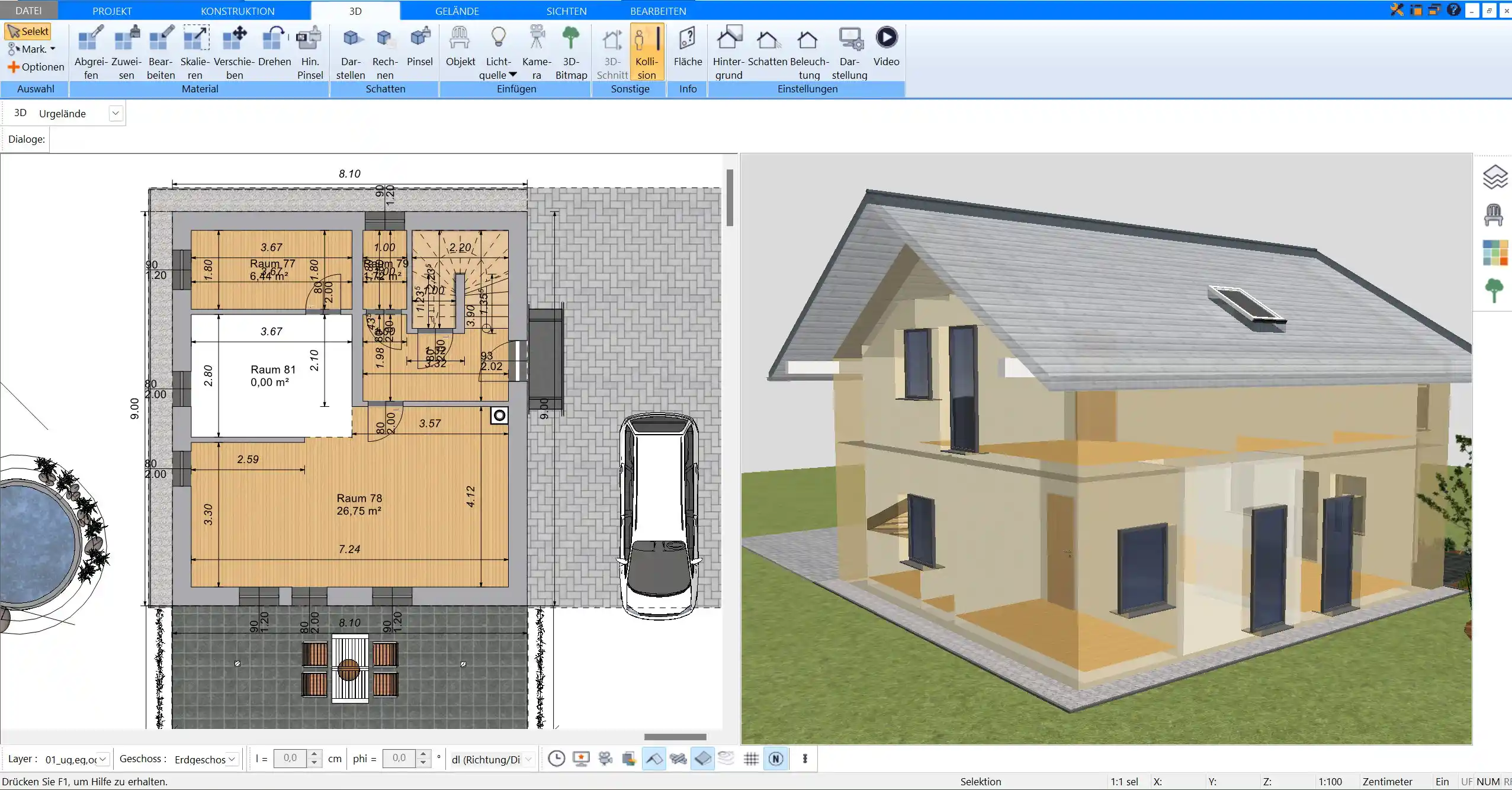The width and height of the screenshot is (1512, 790).
Task: Insert a Kamera
Action: click(537, 52)
